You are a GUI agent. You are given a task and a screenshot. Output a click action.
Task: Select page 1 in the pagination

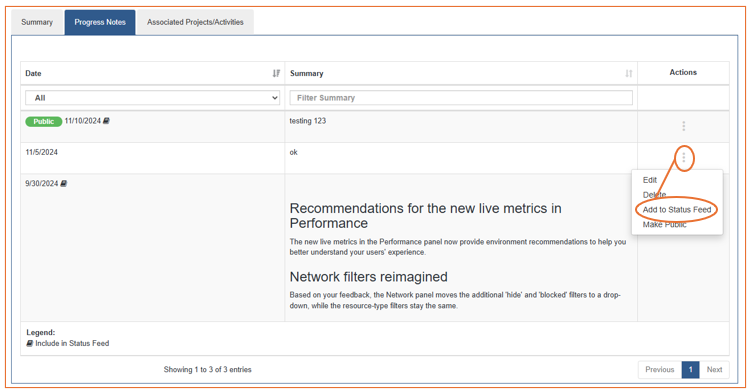[690, 369]
